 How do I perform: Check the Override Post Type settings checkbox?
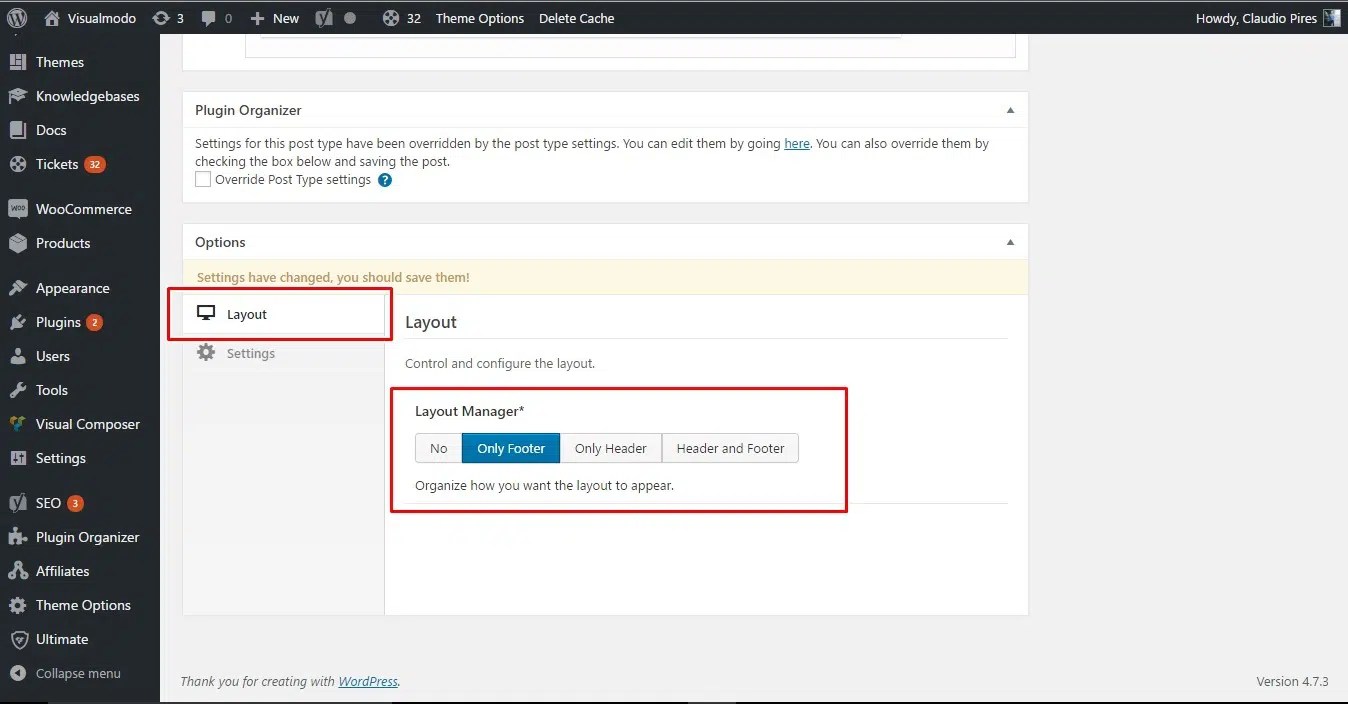(x=203, y=179)
